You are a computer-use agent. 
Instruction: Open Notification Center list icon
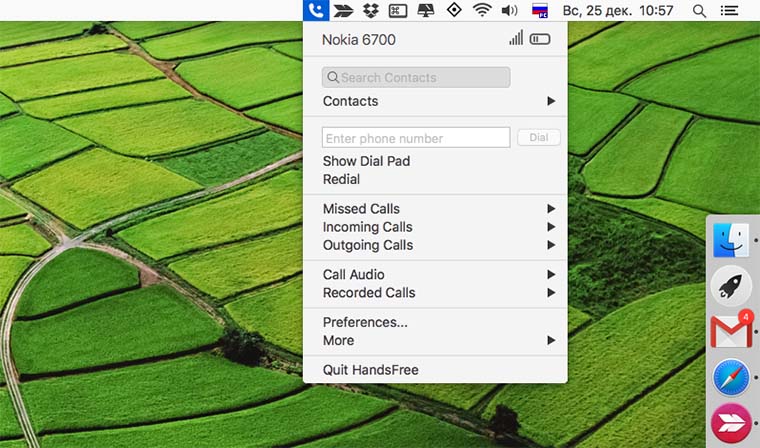pos(729,10)
